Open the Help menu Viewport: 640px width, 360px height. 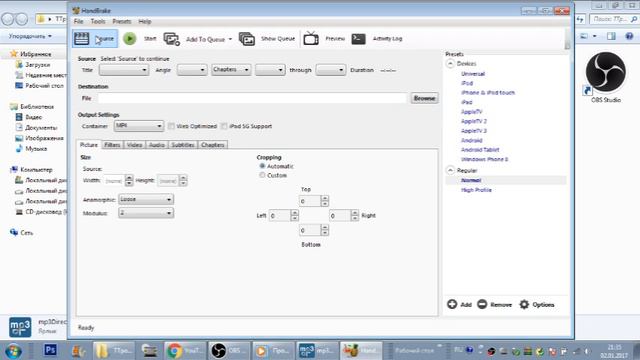pyautogui.click(x=144, y=21)
